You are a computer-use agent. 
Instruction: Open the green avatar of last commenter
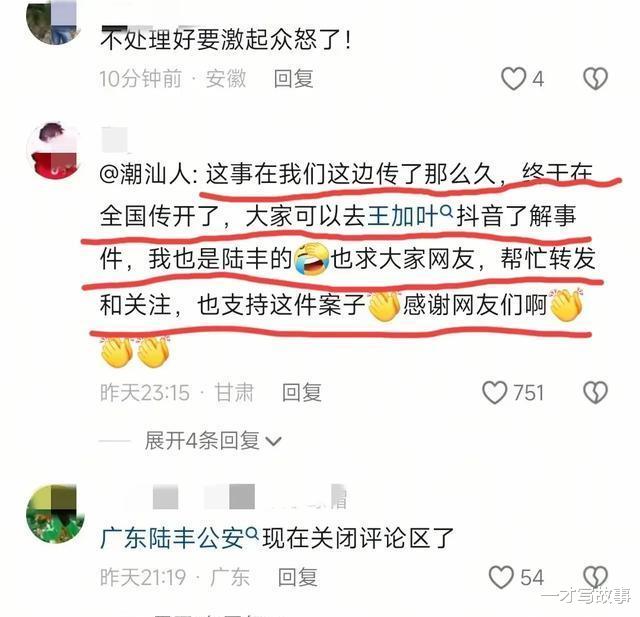[x=55, y=513]
